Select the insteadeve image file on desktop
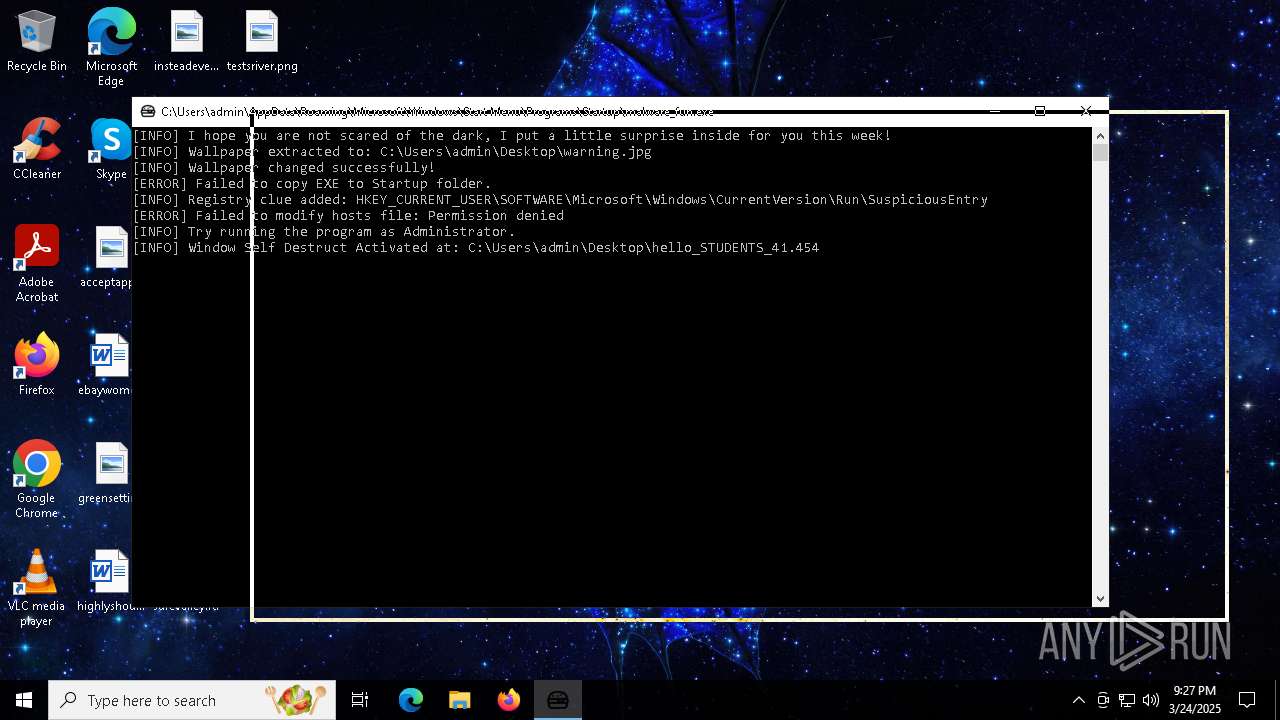Screen dimensions: 1280x720 pyautogui.click(x=186, y=42)
